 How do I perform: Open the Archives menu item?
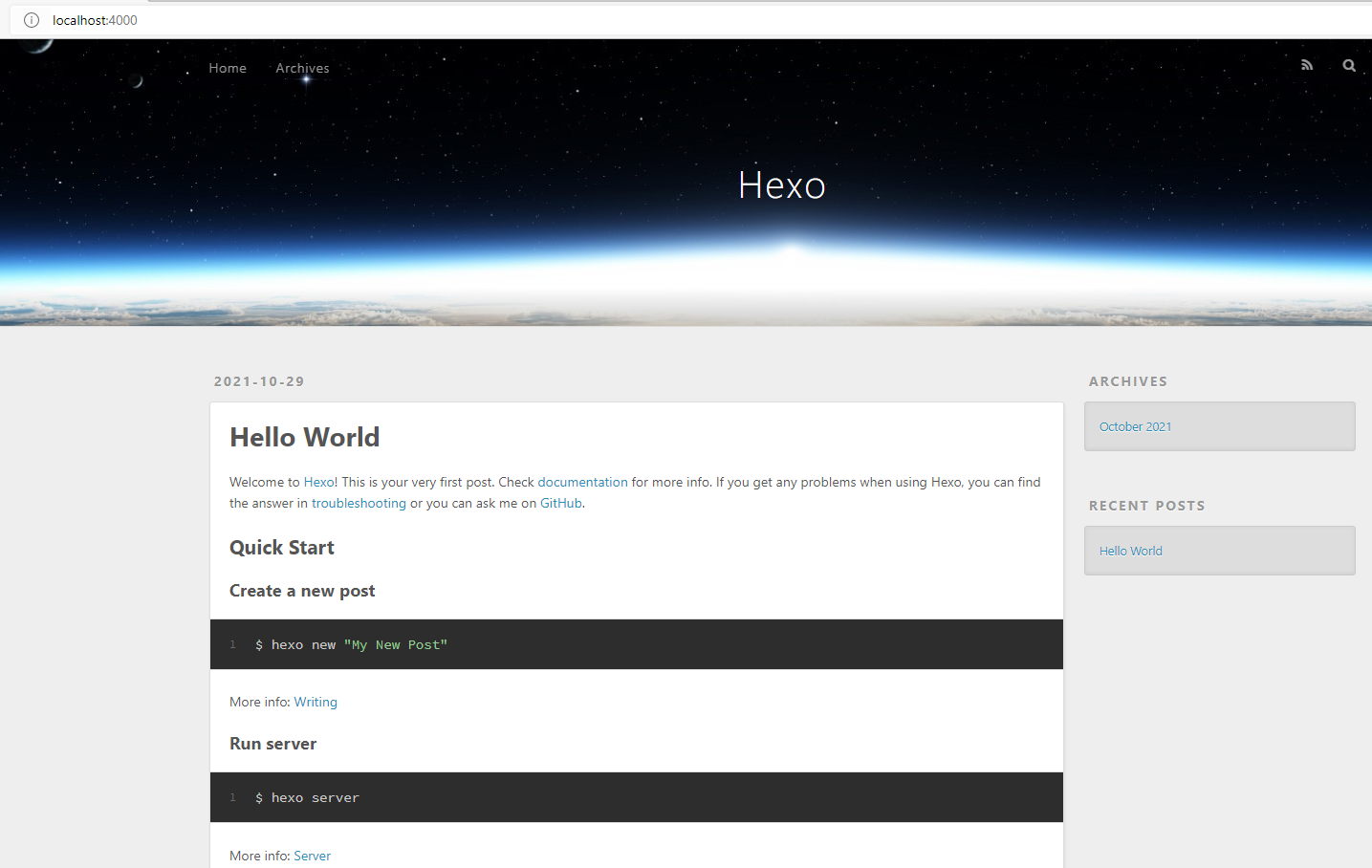[x=302, y=68]
